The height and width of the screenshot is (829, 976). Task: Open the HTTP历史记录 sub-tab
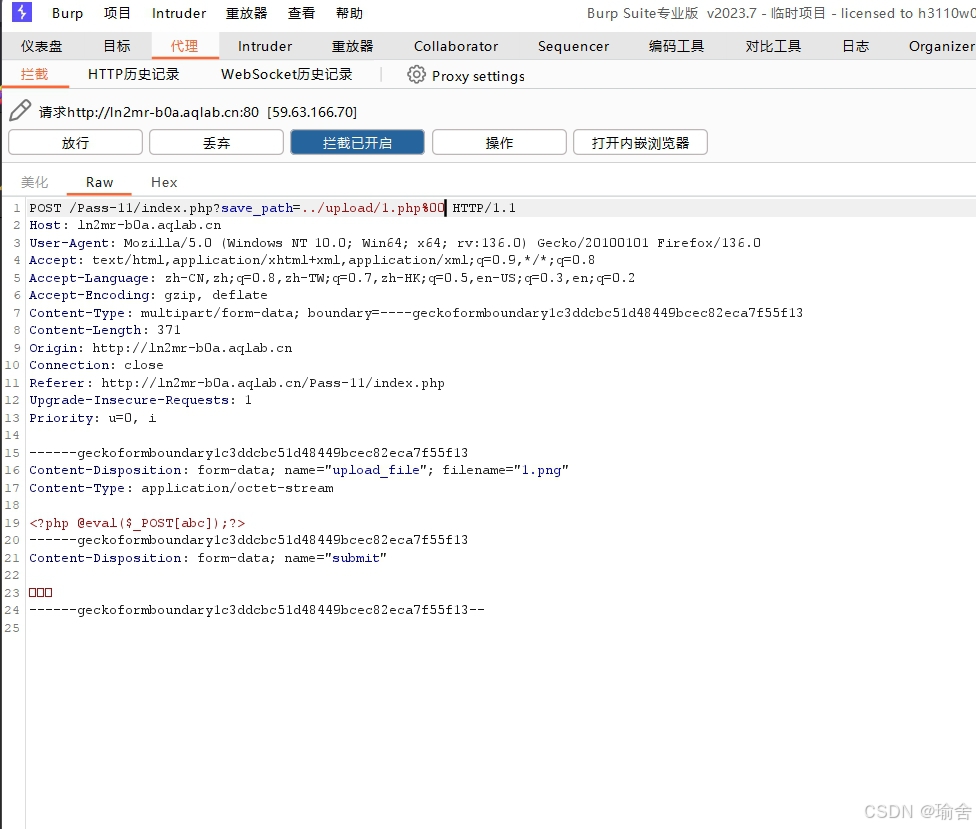[x=134, y=74]
